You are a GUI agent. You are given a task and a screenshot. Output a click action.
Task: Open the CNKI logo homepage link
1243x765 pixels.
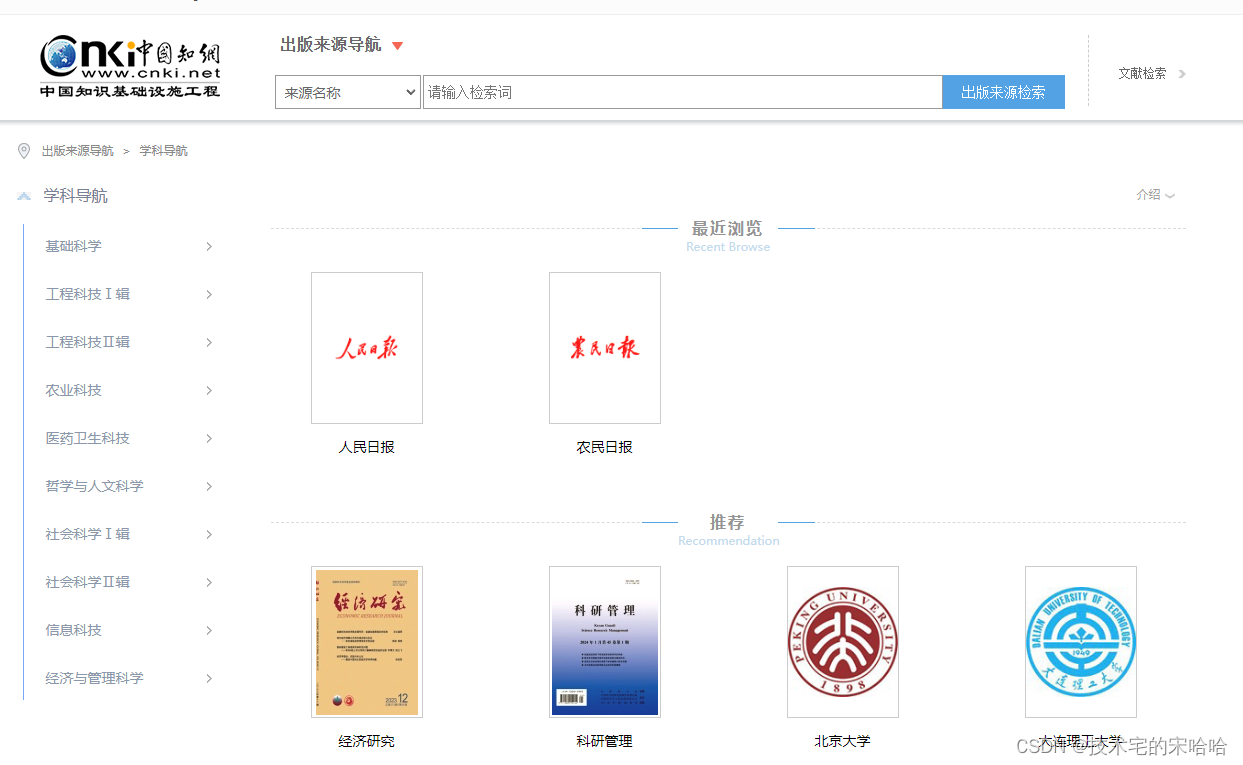tap(130, 66)
